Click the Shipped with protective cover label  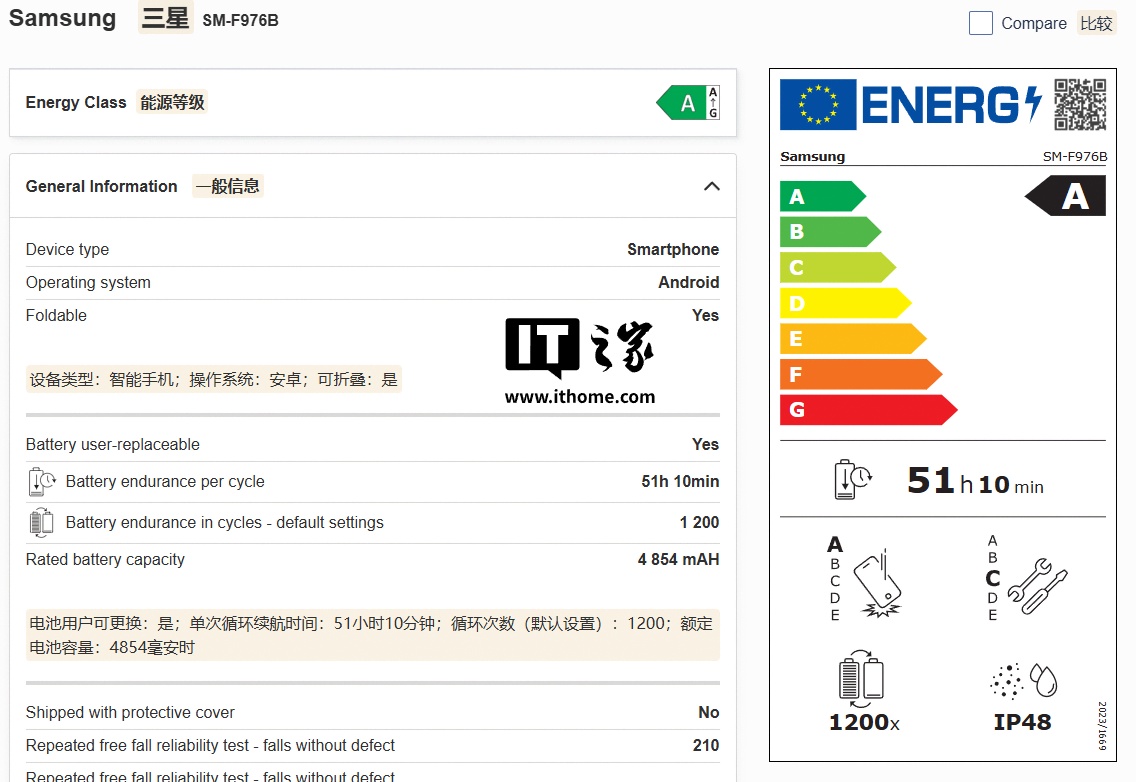point(130,712)
